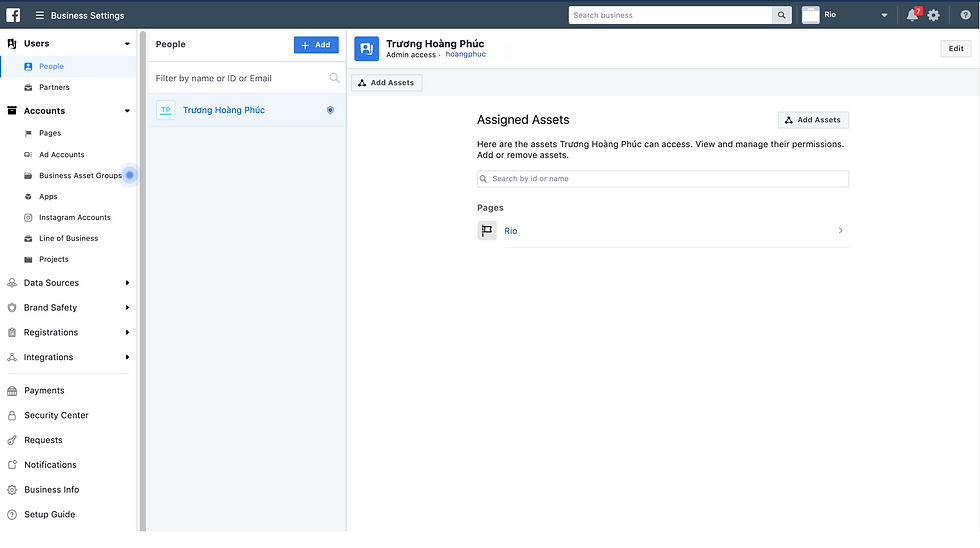
Task: Focus Search by id or name field
Action: click(662, 179)
